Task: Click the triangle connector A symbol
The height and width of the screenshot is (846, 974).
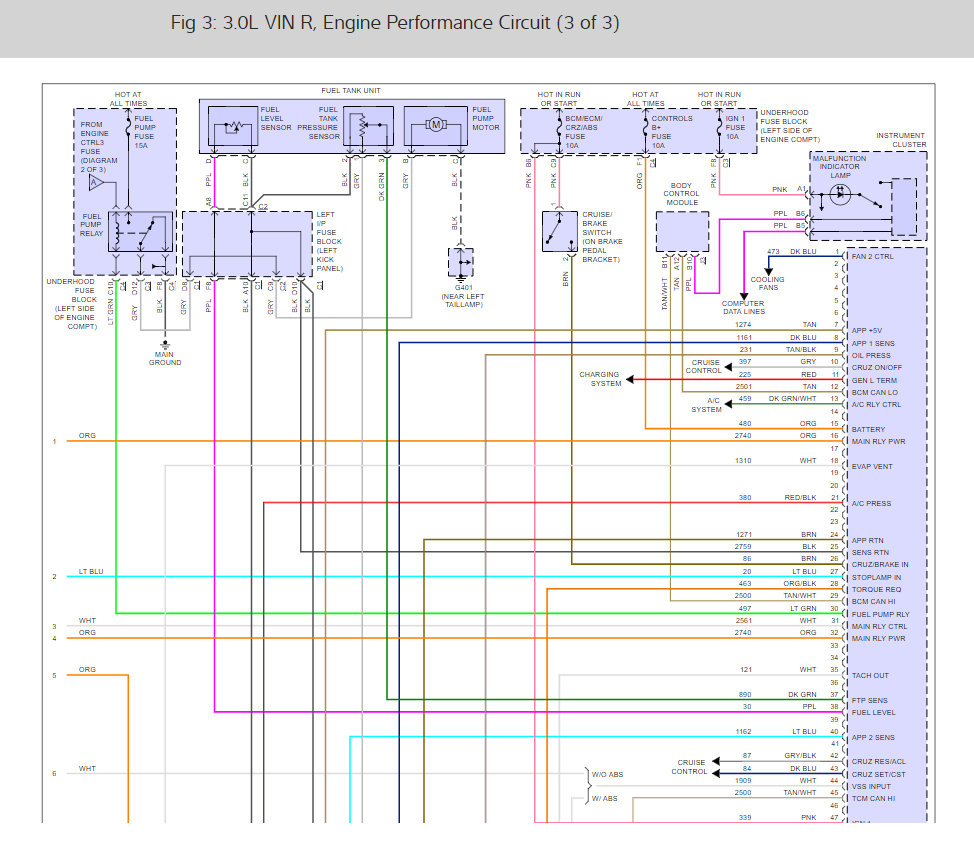Action: click(96, 183)
